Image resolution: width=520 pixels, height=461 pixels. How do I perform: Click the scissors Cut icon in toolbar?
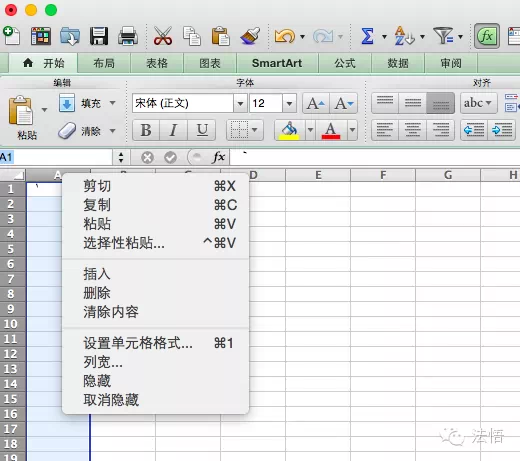(163, 36)
